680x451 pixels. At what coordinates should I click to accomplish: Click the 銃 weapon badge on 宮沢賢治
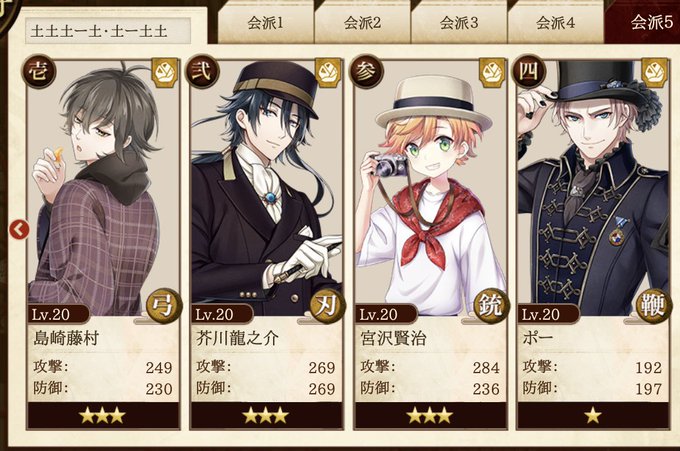click(x=490, y=306)
